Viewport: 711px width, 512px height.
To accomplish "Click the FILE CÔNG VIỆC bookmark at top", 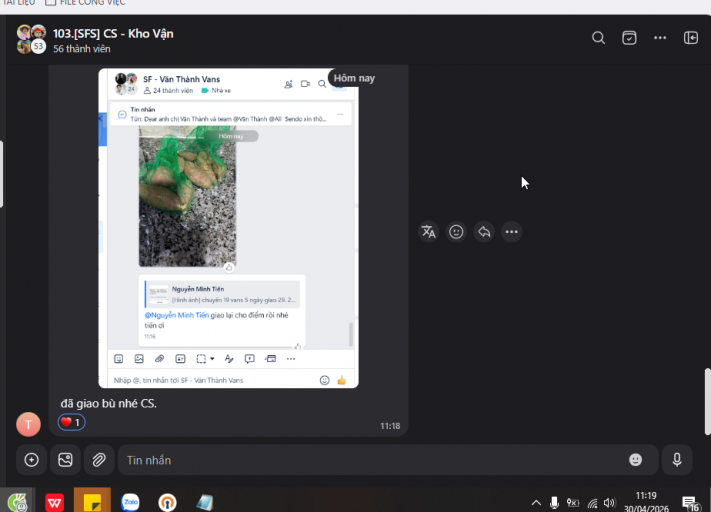I will click(x=85, y=3).
